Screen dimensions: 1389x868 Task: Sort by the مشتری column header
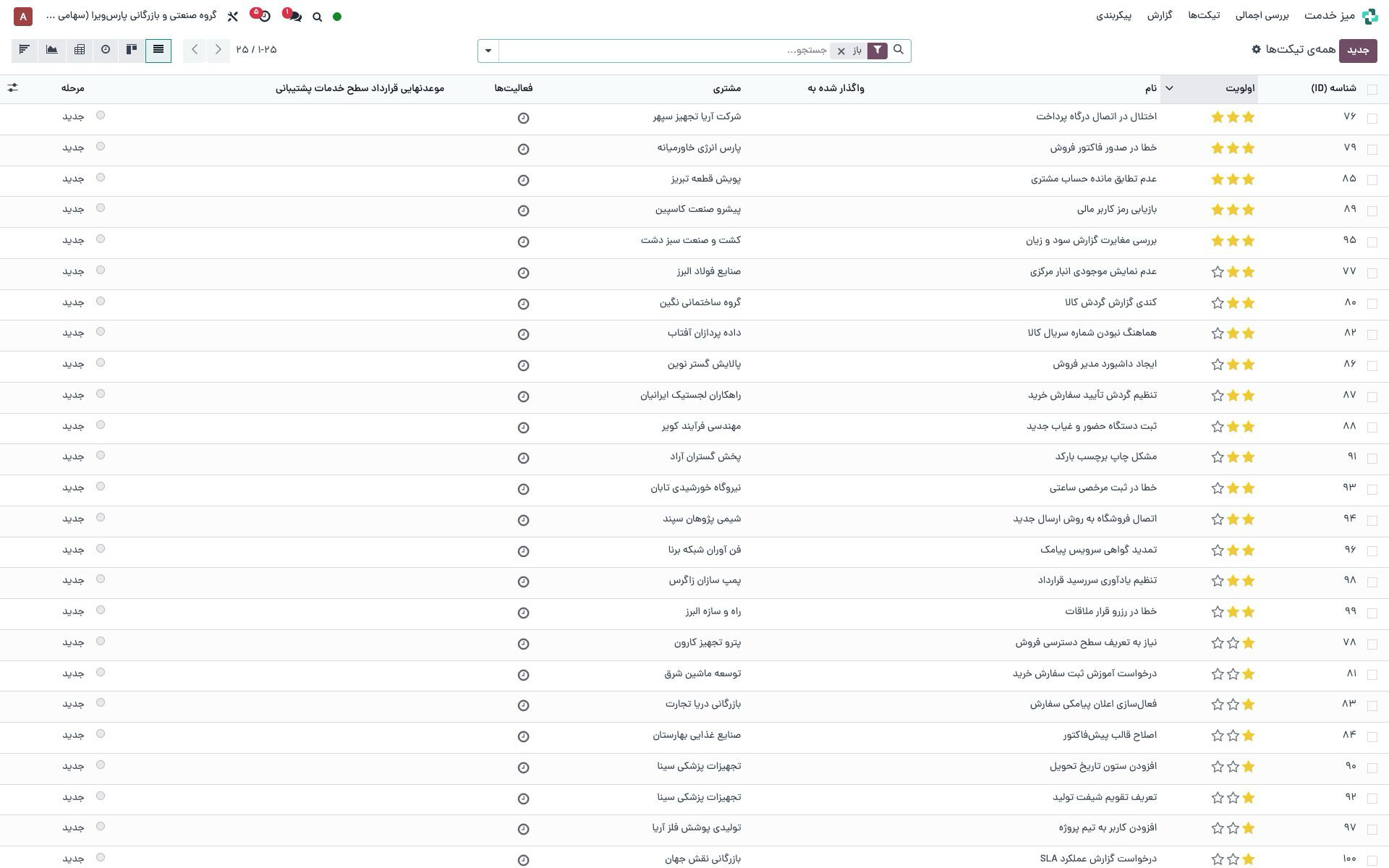pos(727,88)
